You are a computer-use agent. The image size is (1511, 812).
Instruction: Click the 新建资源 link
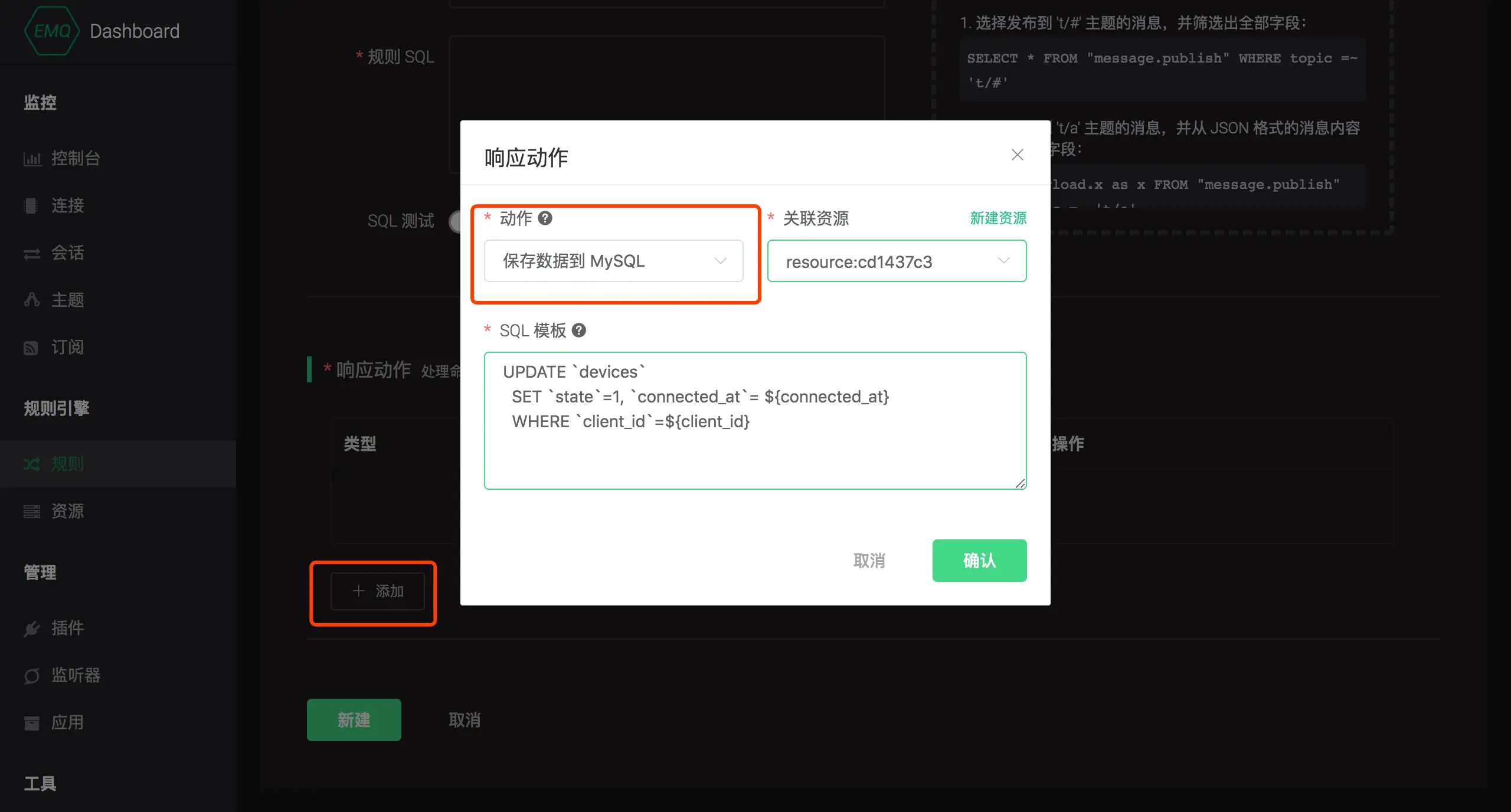(x=997, y=218)
